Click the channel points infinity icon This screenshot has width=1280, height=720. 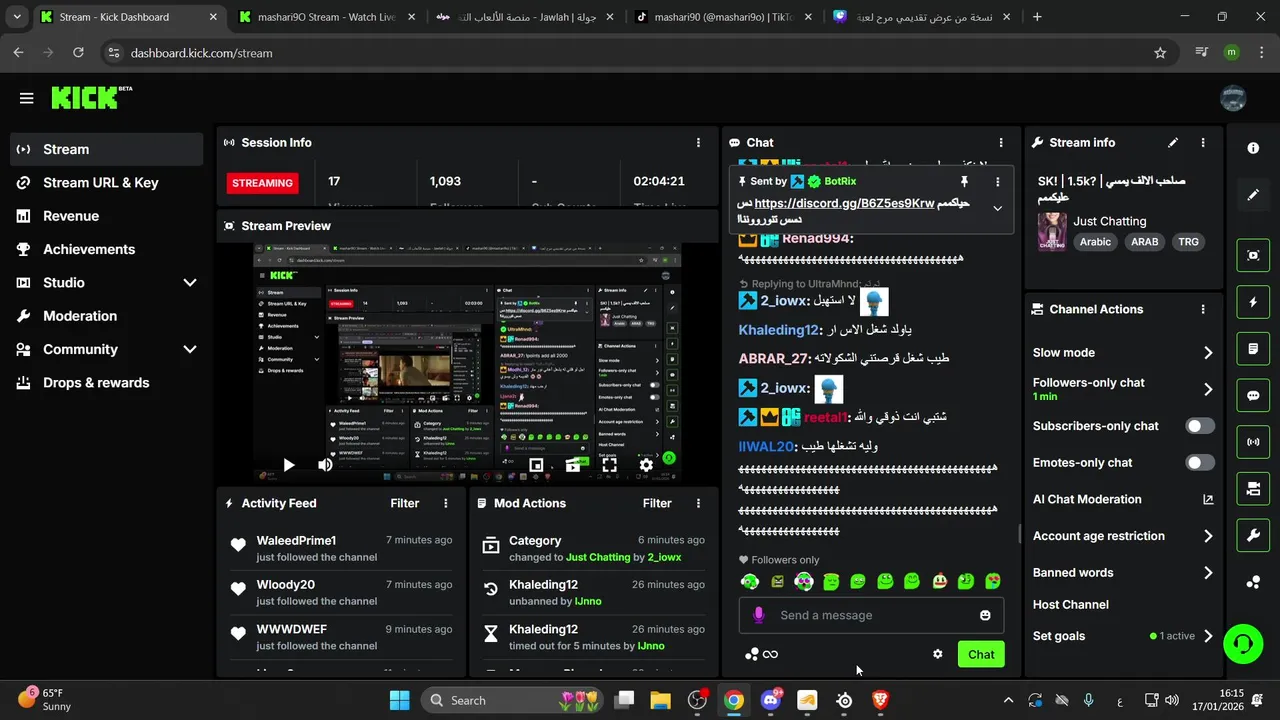770,654
